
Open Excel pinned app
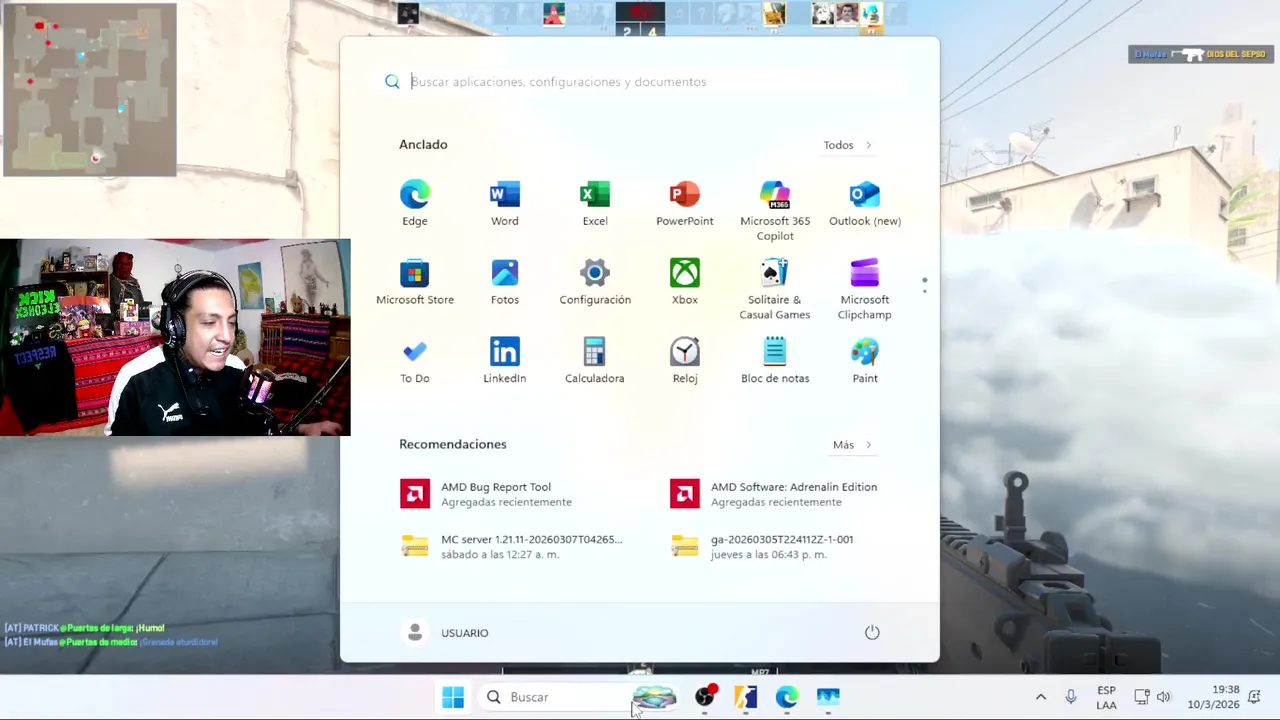pyautogui.click(x=595, y=203)
